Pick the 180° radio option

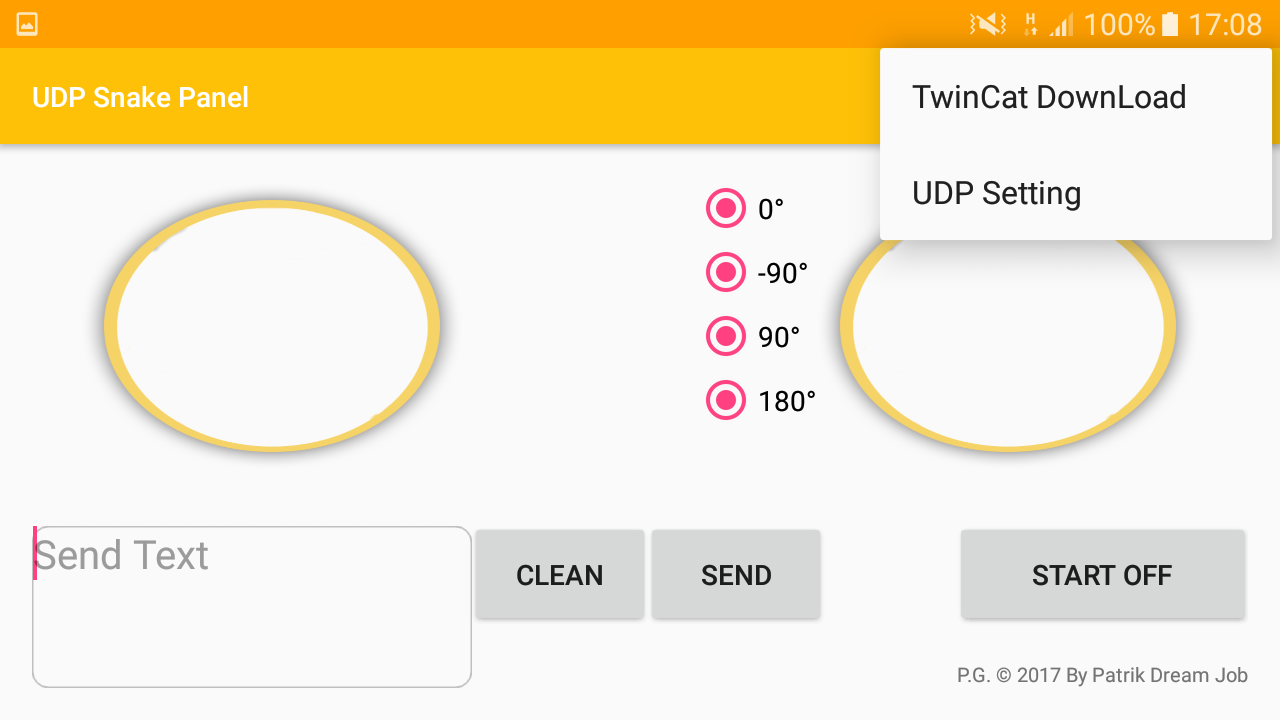[x=726, y=401]
